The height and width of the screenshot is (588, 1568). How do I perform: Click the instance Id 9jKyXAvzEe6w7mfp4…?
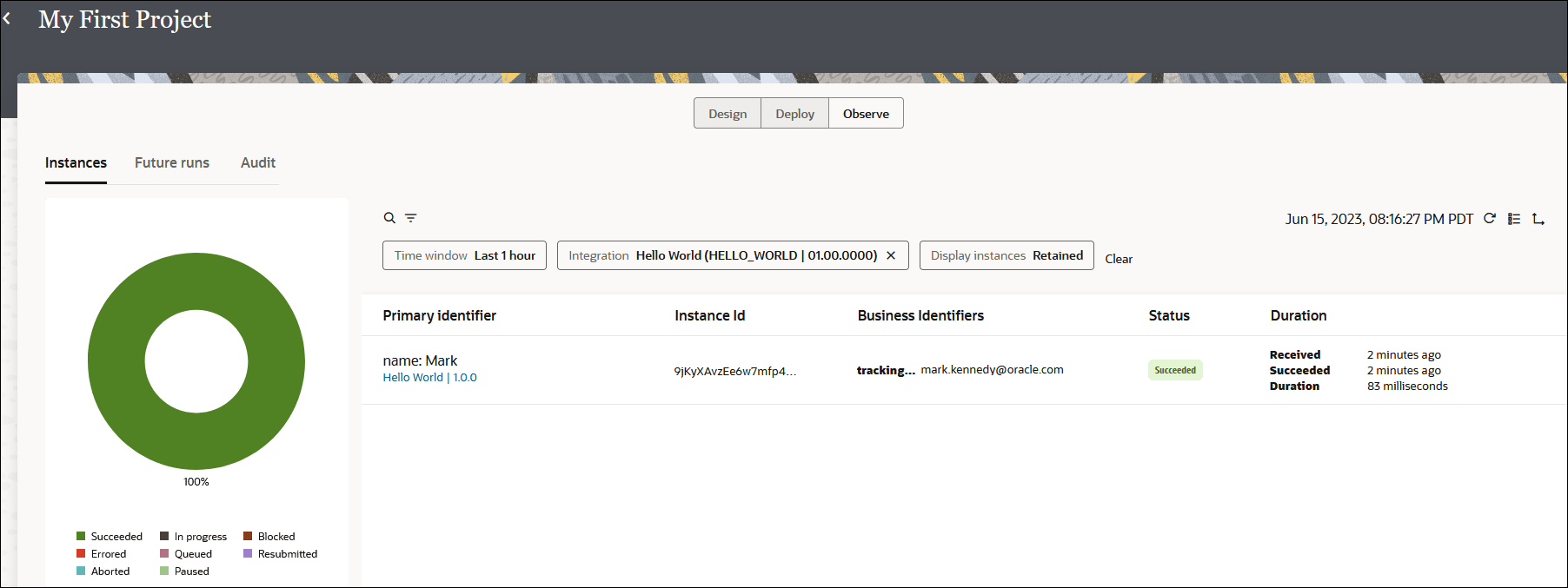tap(734, 371)
